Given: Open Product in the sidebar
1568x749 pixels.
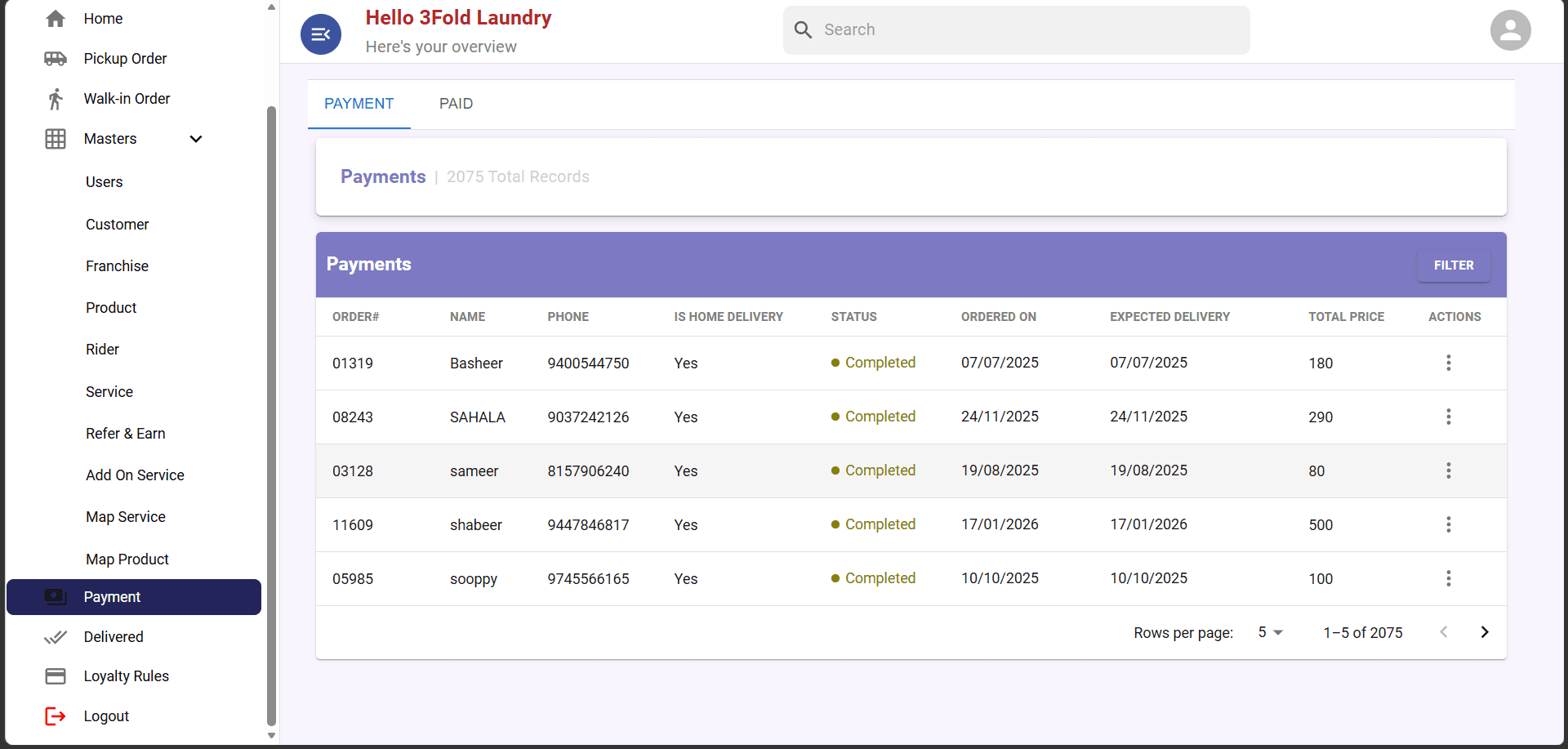Looking at the screenshot, I should coord(111,308).
